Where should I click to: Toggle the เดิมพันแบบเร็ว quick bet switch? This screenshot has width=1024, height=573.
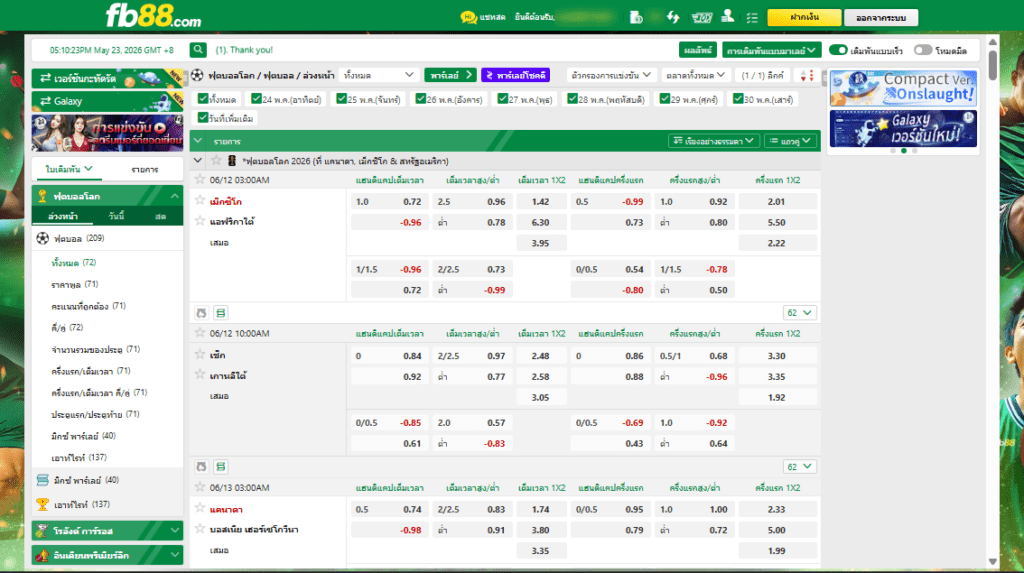[838, 50]
